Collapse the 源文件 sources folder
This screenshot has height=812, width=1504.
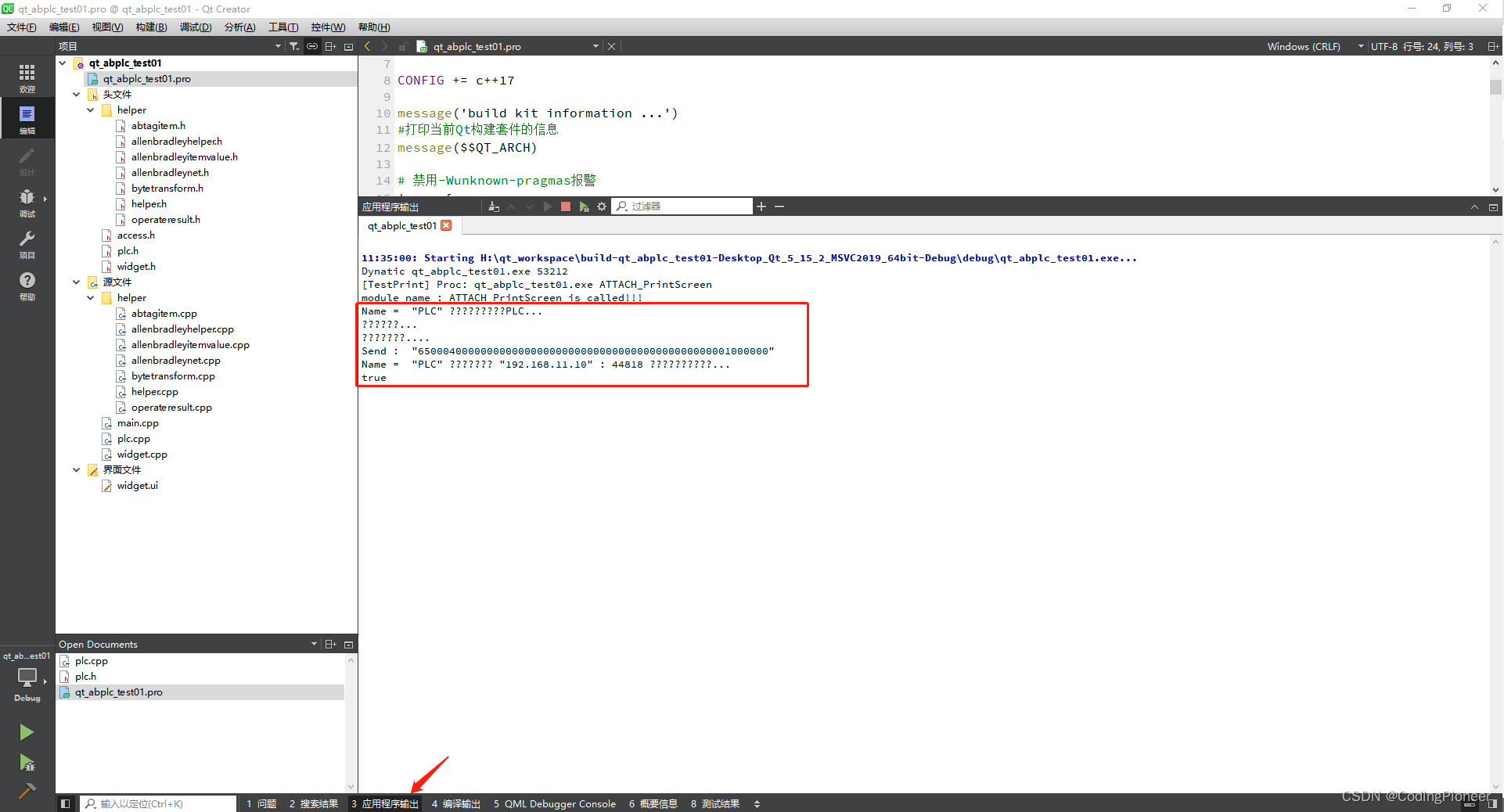point(76,282)
